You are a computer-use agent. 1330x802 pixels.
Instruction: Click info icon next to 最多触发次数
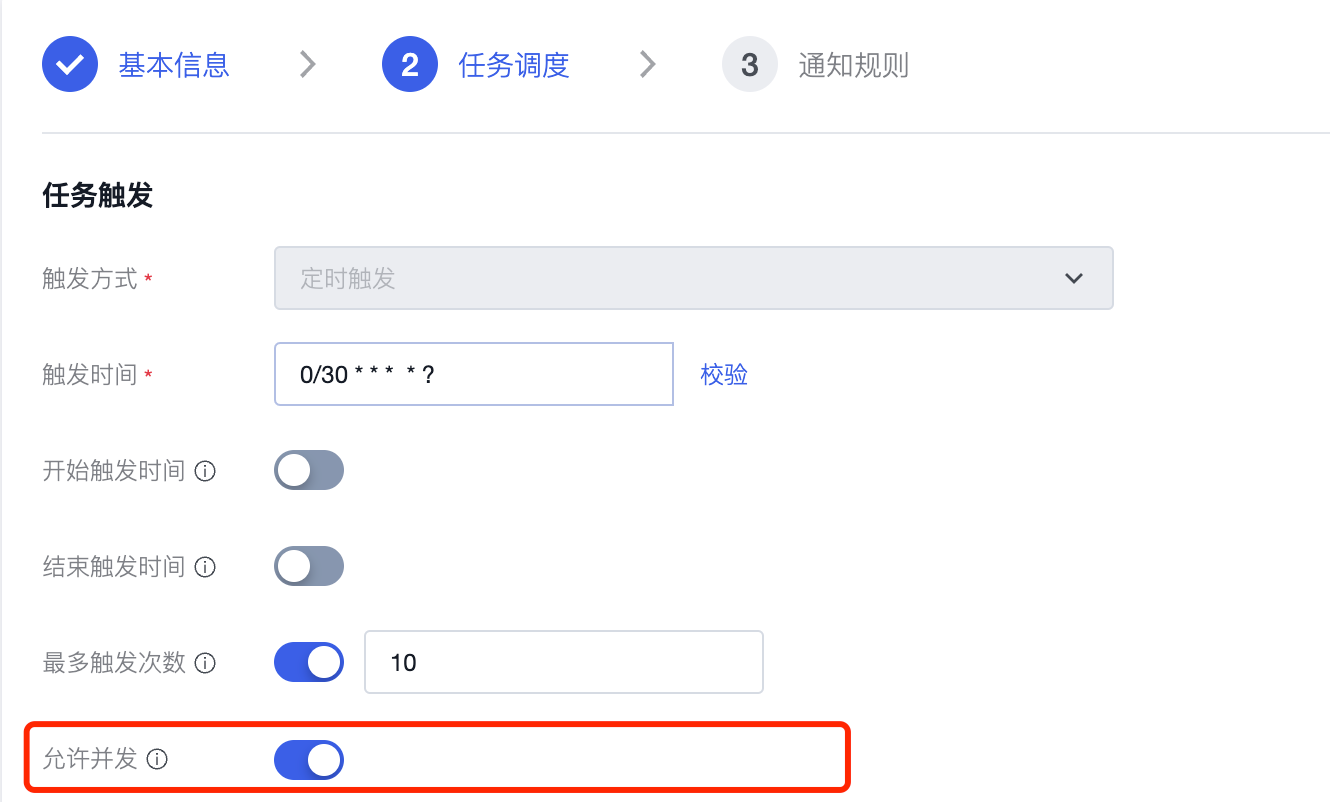click(x=205, y=663)
